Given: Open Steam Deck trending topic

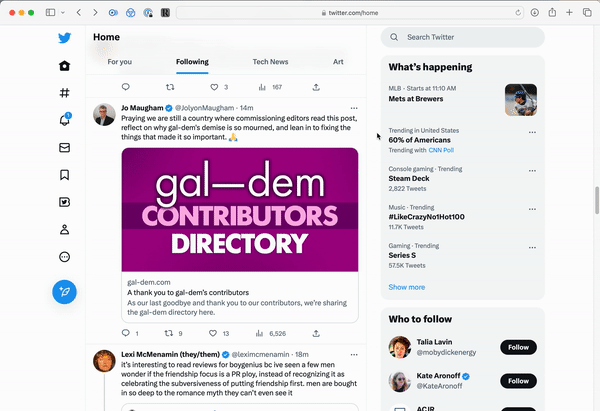Looking at the screenshot, I should (409, 178).
